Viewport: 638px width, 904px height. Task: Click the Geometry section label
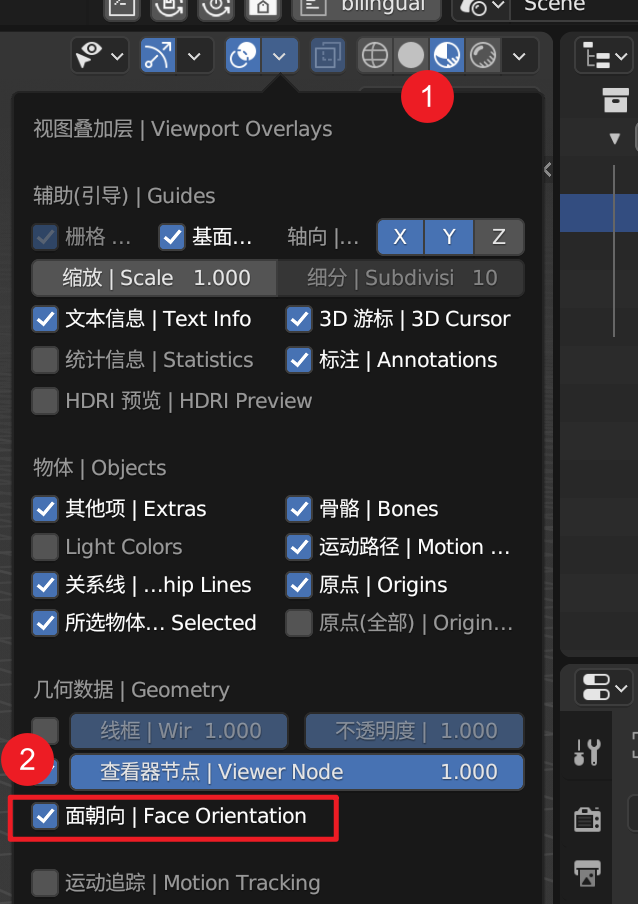pos(131,690)
